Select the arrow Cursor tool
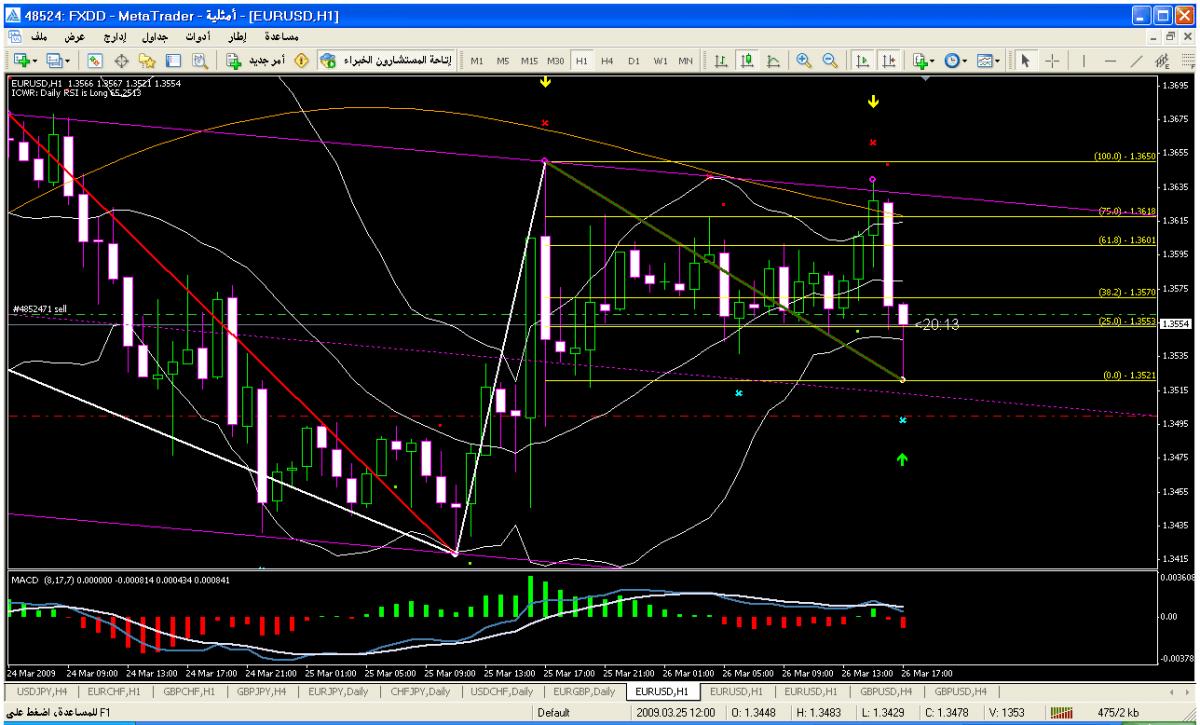1200x725 pixels. point(1025,60)
